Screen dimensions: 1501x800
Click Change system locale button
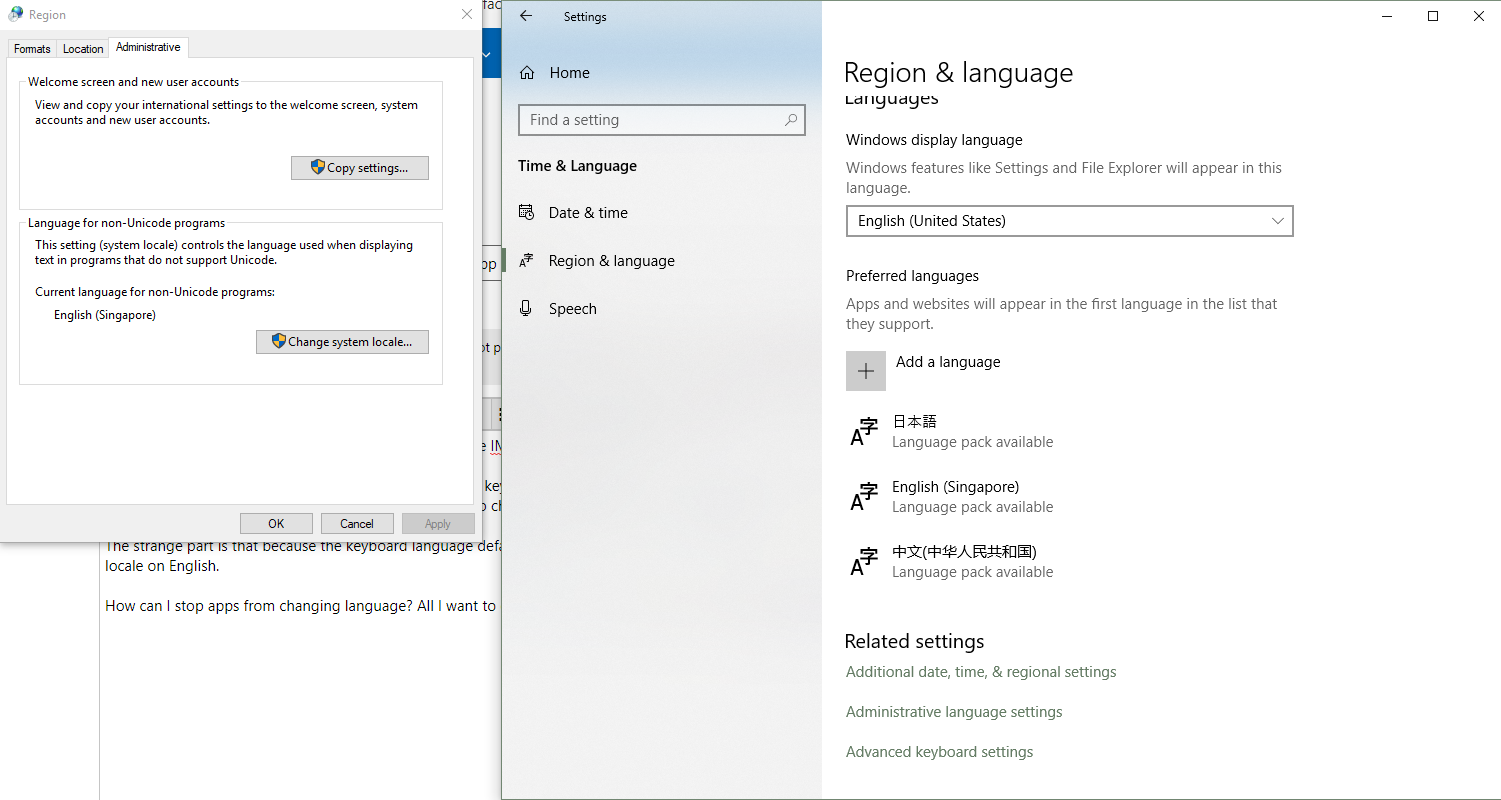342,342
